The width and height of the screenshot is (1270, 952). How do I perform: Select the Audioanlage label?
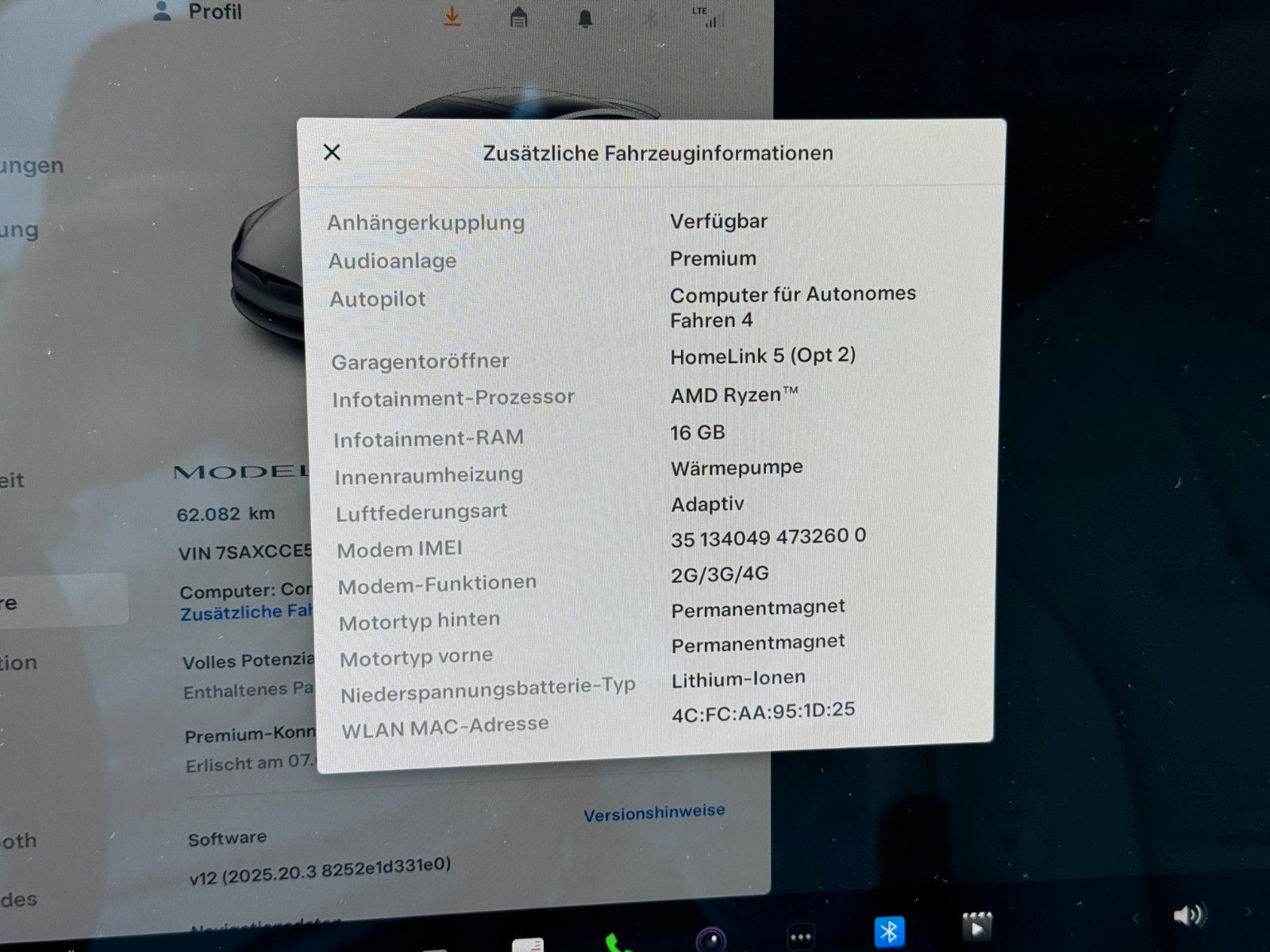click(392, 260)
